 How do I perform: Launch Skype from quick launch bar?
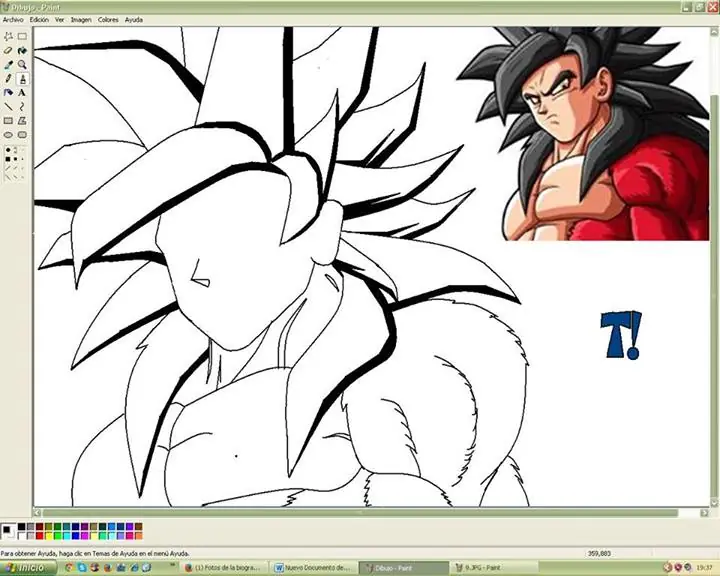(82, 568)
